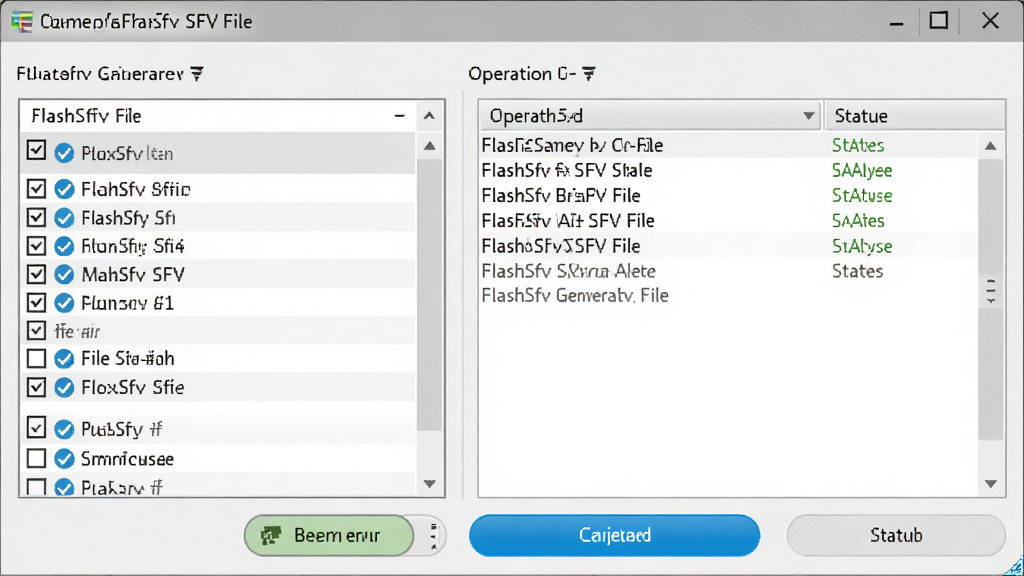Click the operations list scroll-down arrow
The height and width of the screenshot is (576, 1024).
tap(991, 484)
